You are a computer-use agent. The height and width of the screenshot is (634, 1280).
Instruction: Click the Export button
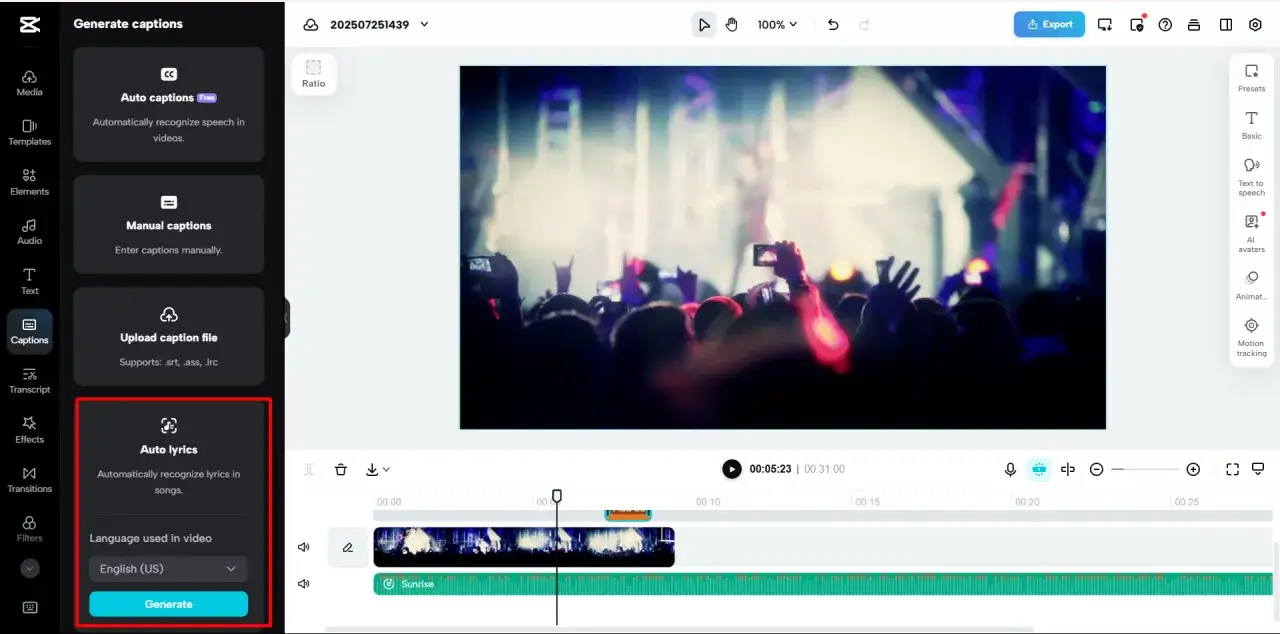[x=1048, y=25]
